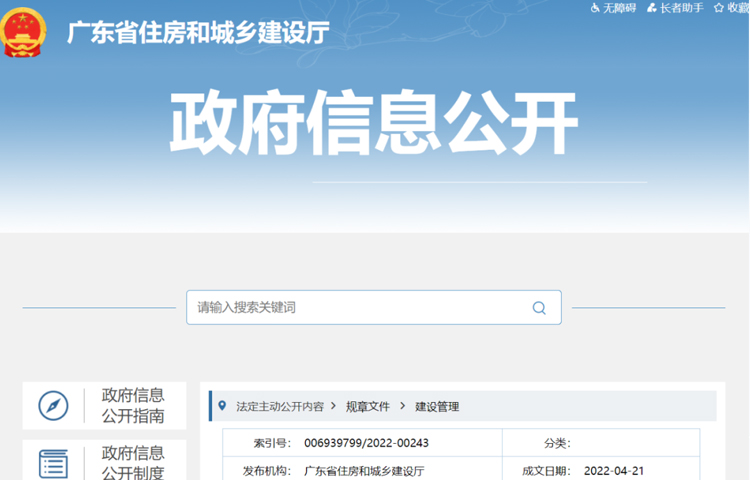Go to 法定主动公开内容 breadcrumb
Image resolution: width=750 pixels, height=480 pixels.
[280, 407]
